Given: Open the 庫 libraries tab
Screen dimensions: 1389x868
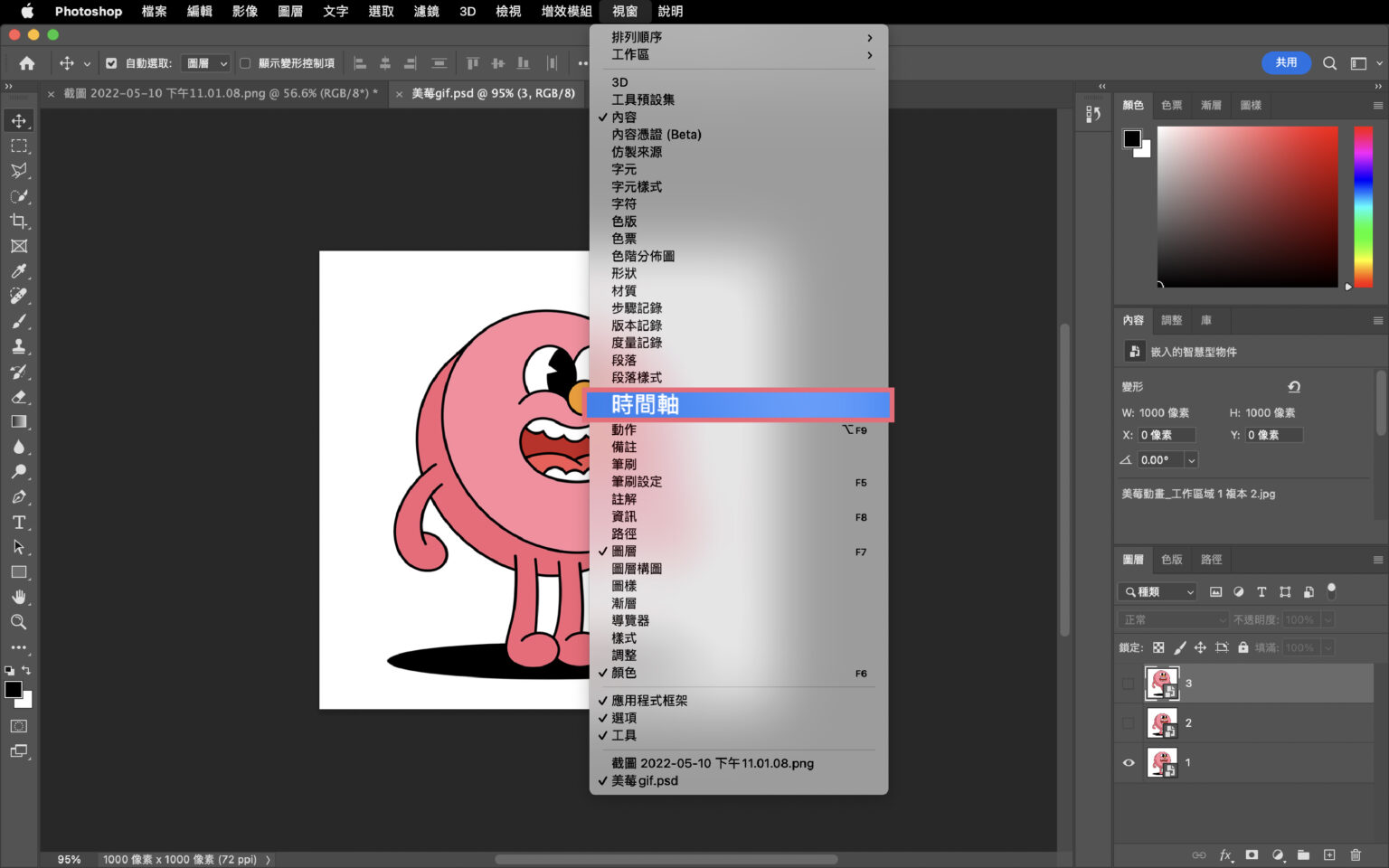Looking at the screenshot, I should click(1205, 320).
